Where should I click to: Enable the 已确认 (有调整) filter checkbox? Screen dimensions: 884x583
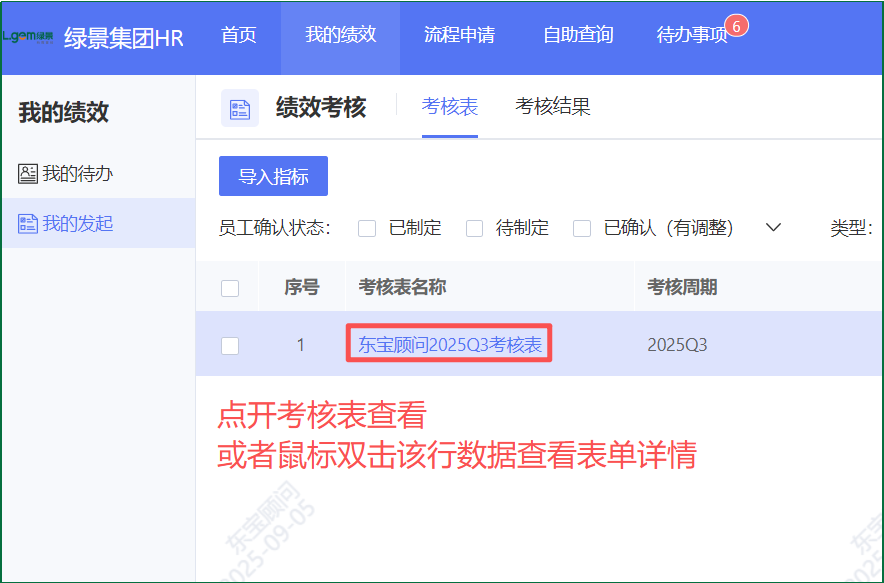[582, 228]
